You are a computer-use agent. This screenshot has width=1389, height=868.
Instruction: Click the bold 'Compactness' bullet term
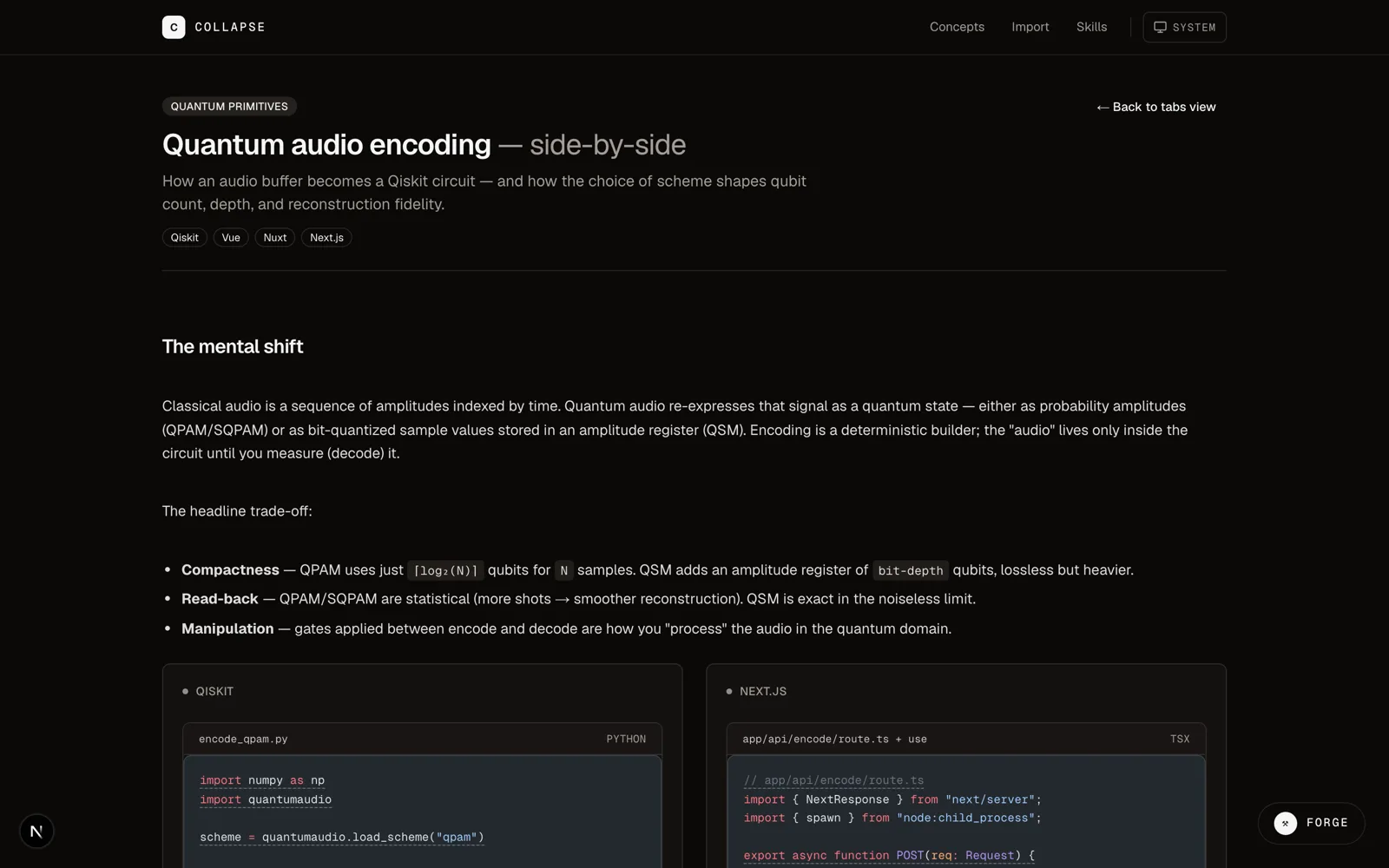click(230, 570)
